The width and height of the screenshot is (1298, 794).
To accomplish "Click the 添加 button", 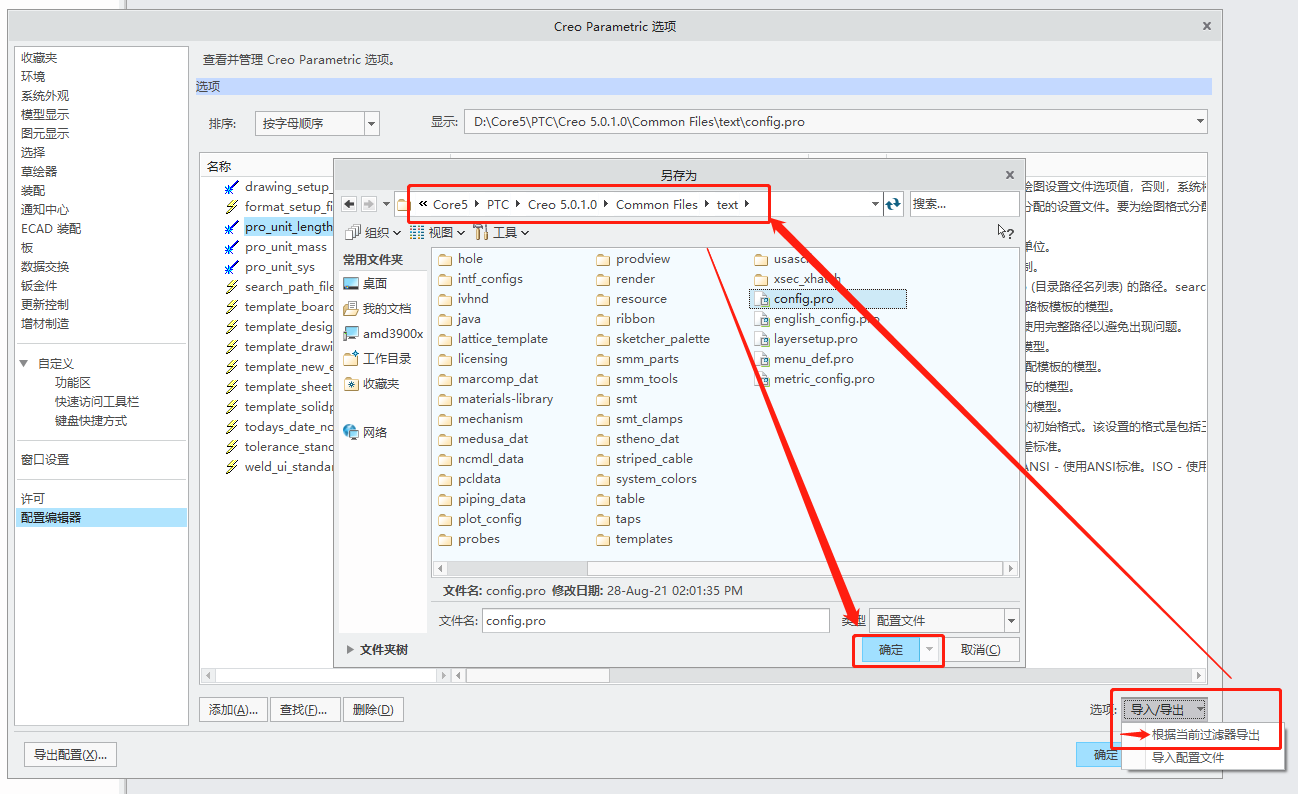I will coord(234,710).
